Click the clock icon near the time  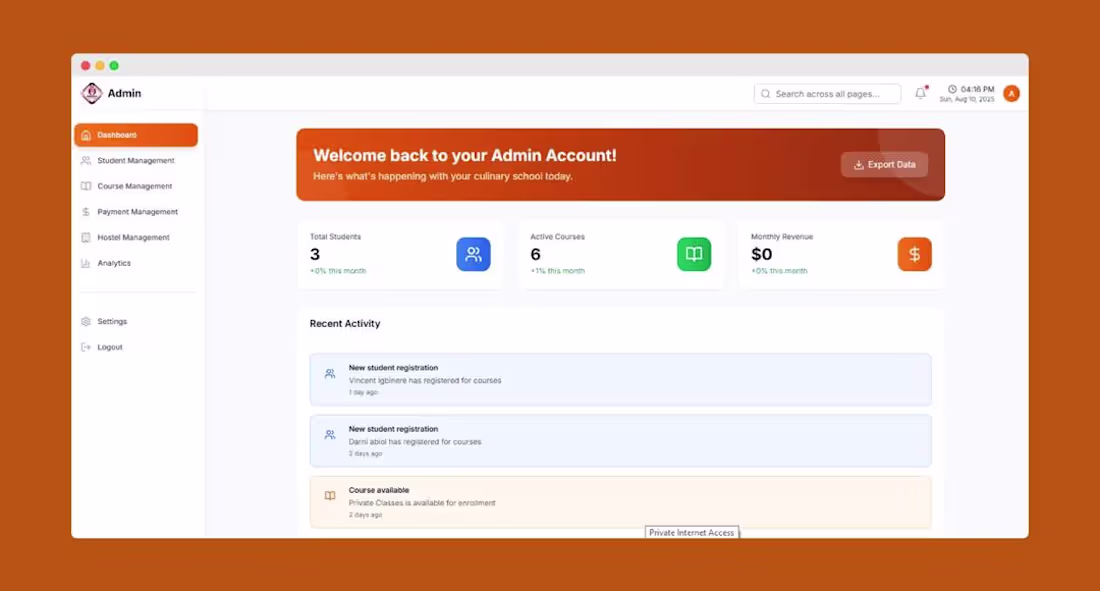click(x=952, y=89)
